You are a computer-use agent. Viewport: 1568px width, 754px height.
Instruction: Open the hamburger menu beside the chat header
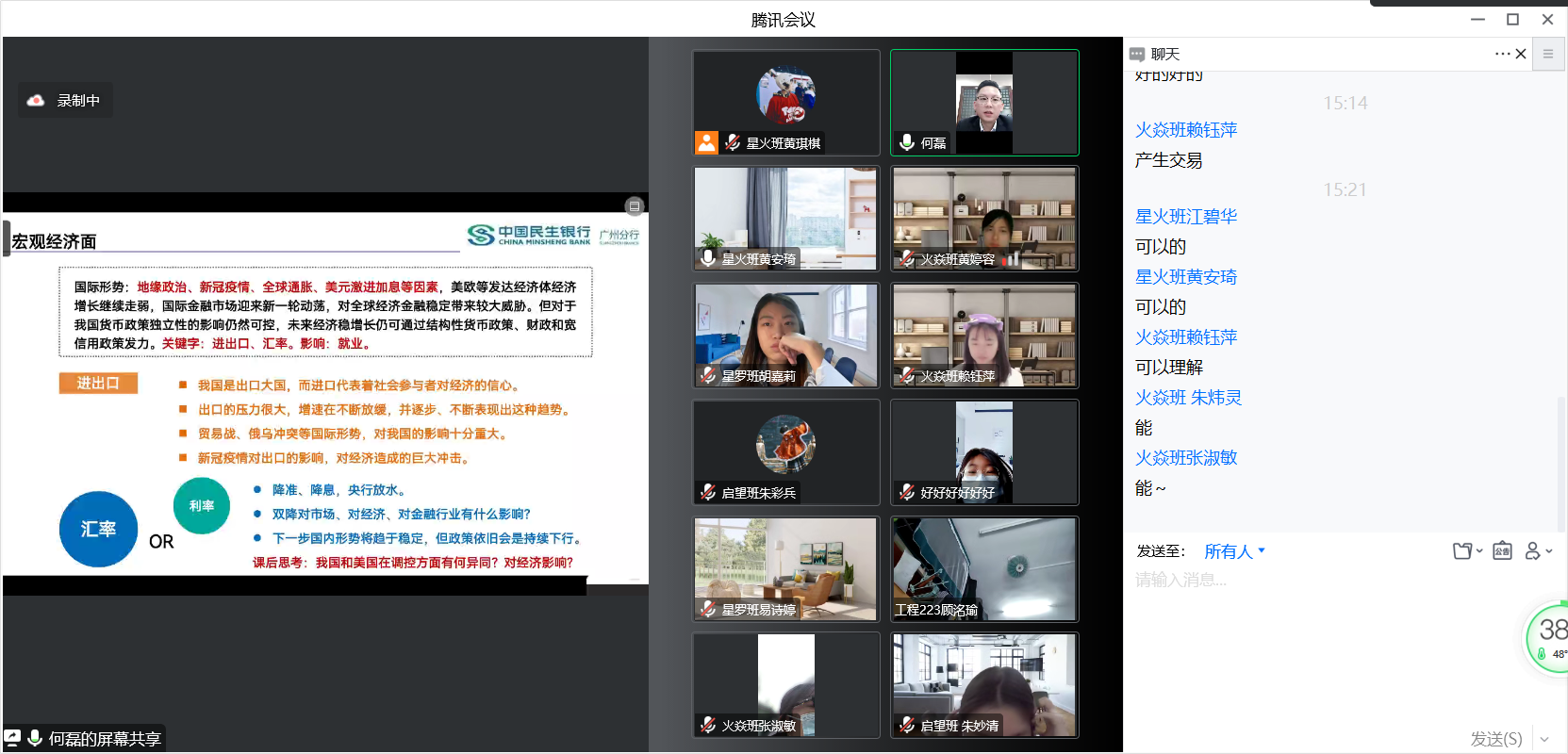(x=1547, y=54)
